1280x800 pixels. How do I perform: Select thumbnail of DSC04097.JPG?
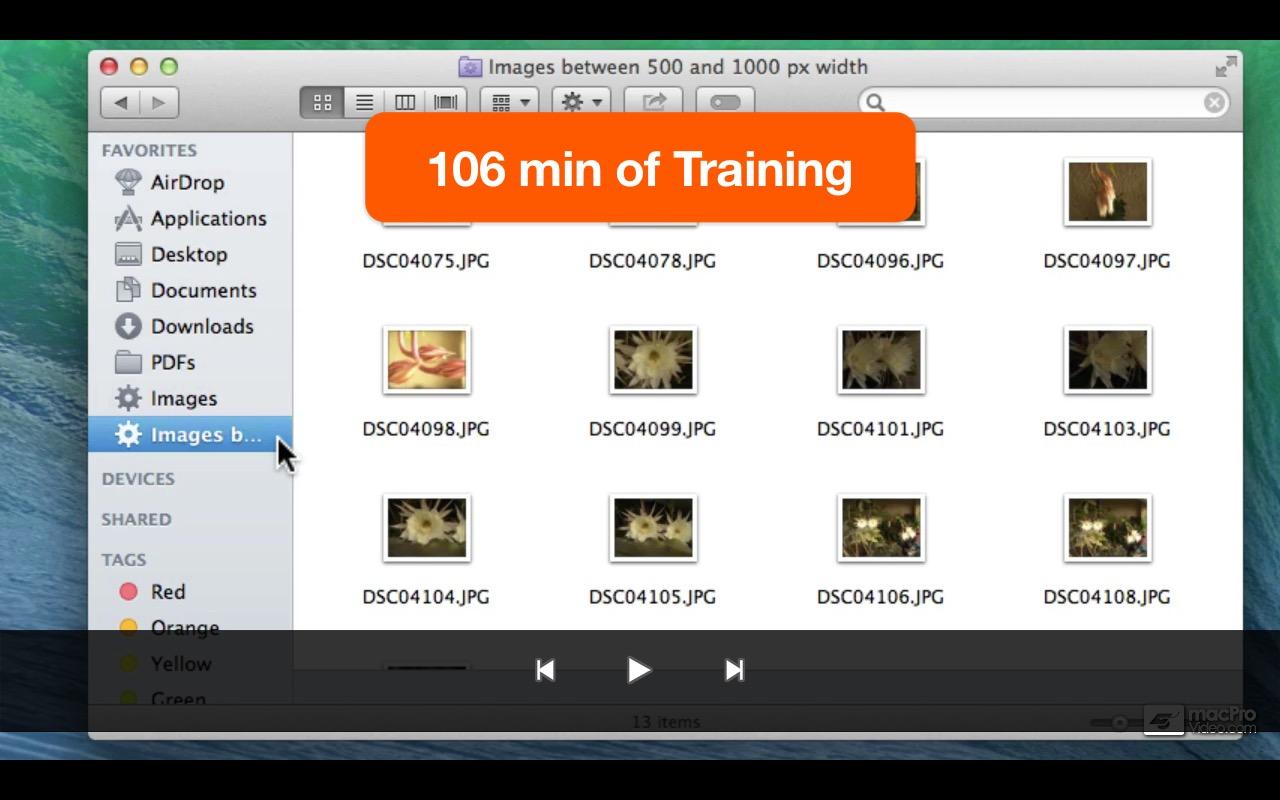pyautogui.click(x=1107, y=192)
